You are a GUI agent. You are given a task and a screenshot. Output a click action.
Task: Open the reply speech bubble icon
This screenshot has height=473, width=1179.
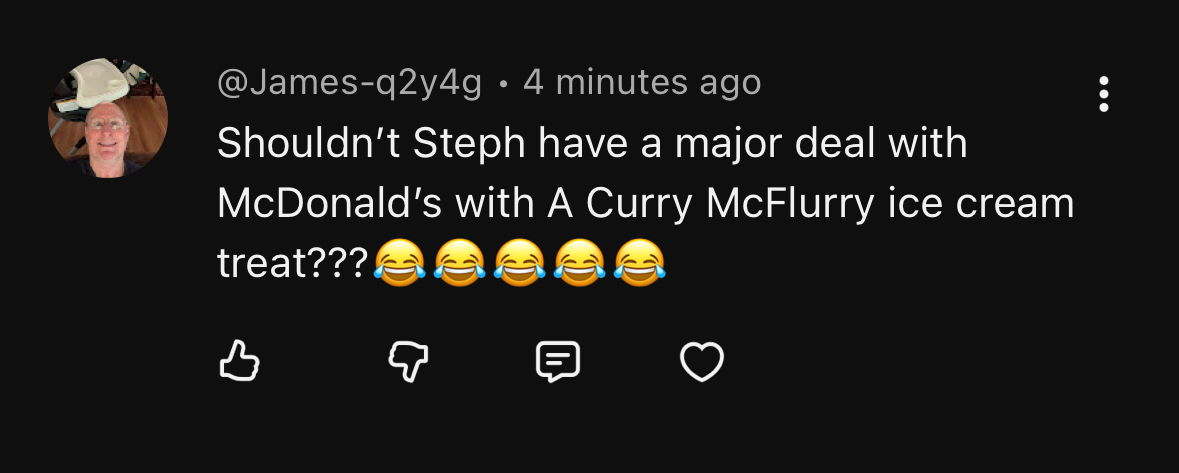point(557,361)
